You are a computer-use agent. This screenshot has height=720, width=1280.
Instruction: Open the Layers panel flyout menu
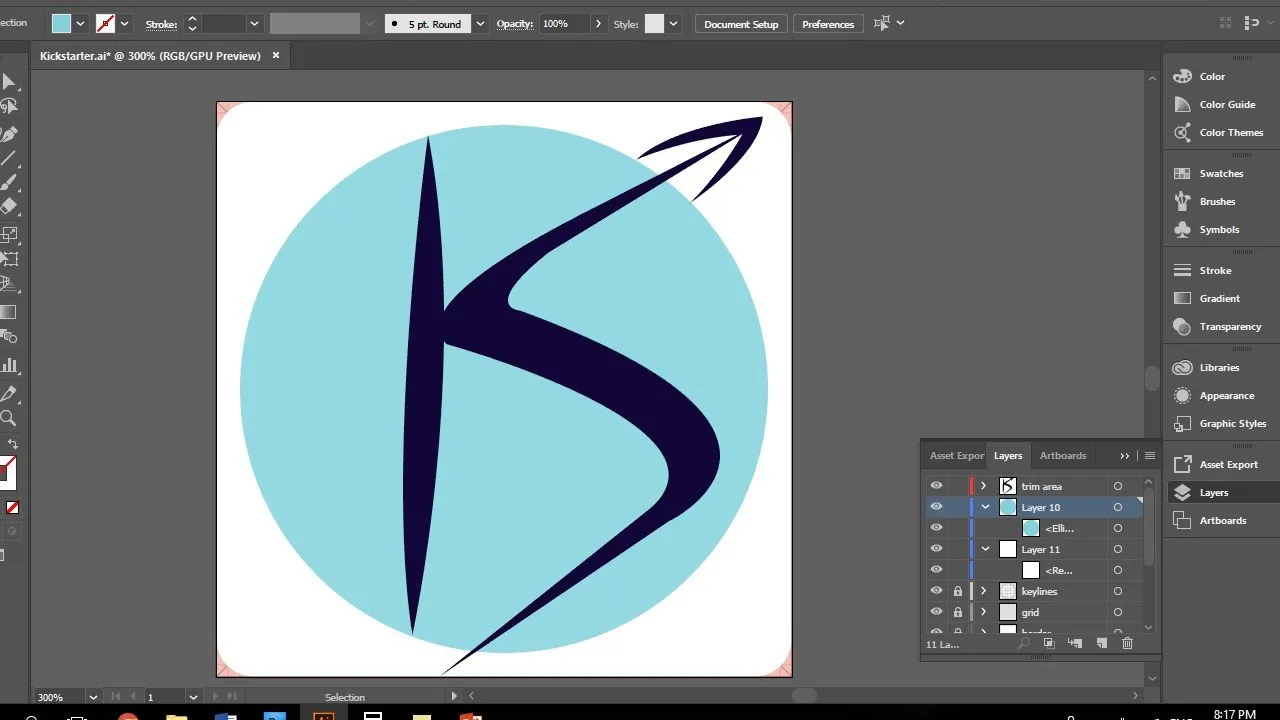point(1150,456)
